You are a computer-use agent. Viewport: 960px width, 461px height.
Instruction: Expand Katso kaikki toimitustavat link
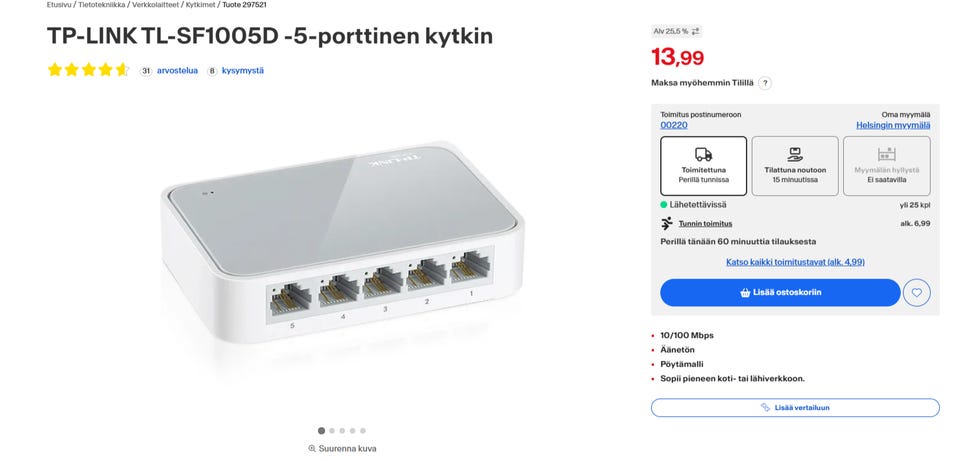click(x=795, y=262)
